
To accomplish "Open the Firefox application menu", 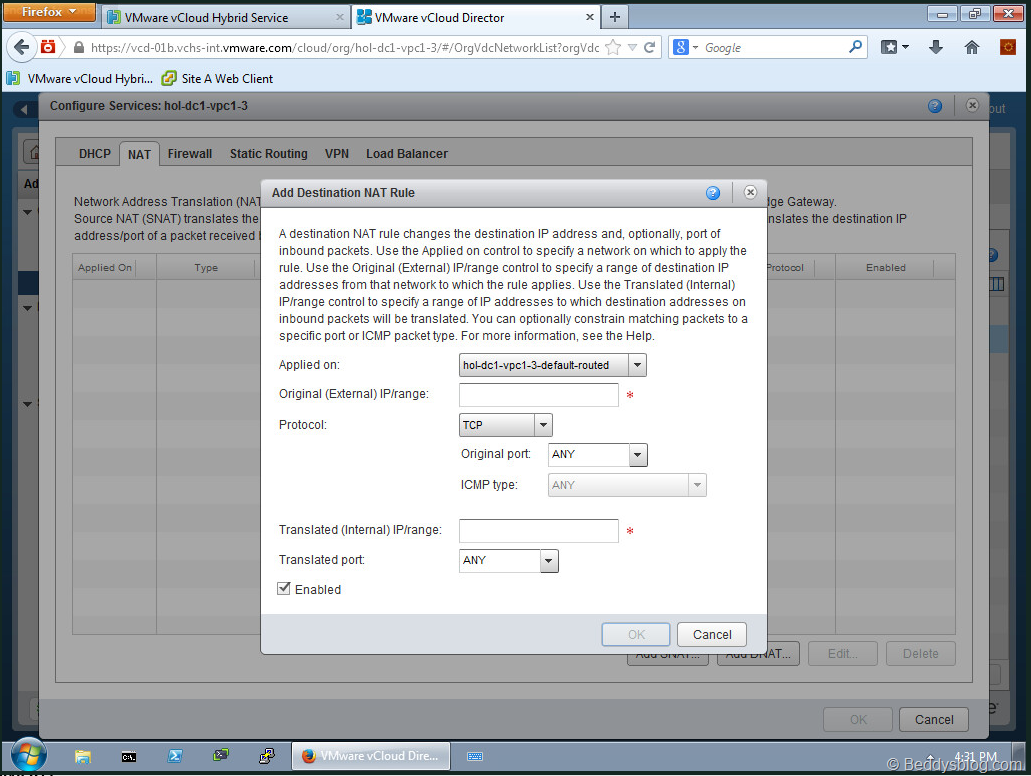I will [x=49, y=12].
